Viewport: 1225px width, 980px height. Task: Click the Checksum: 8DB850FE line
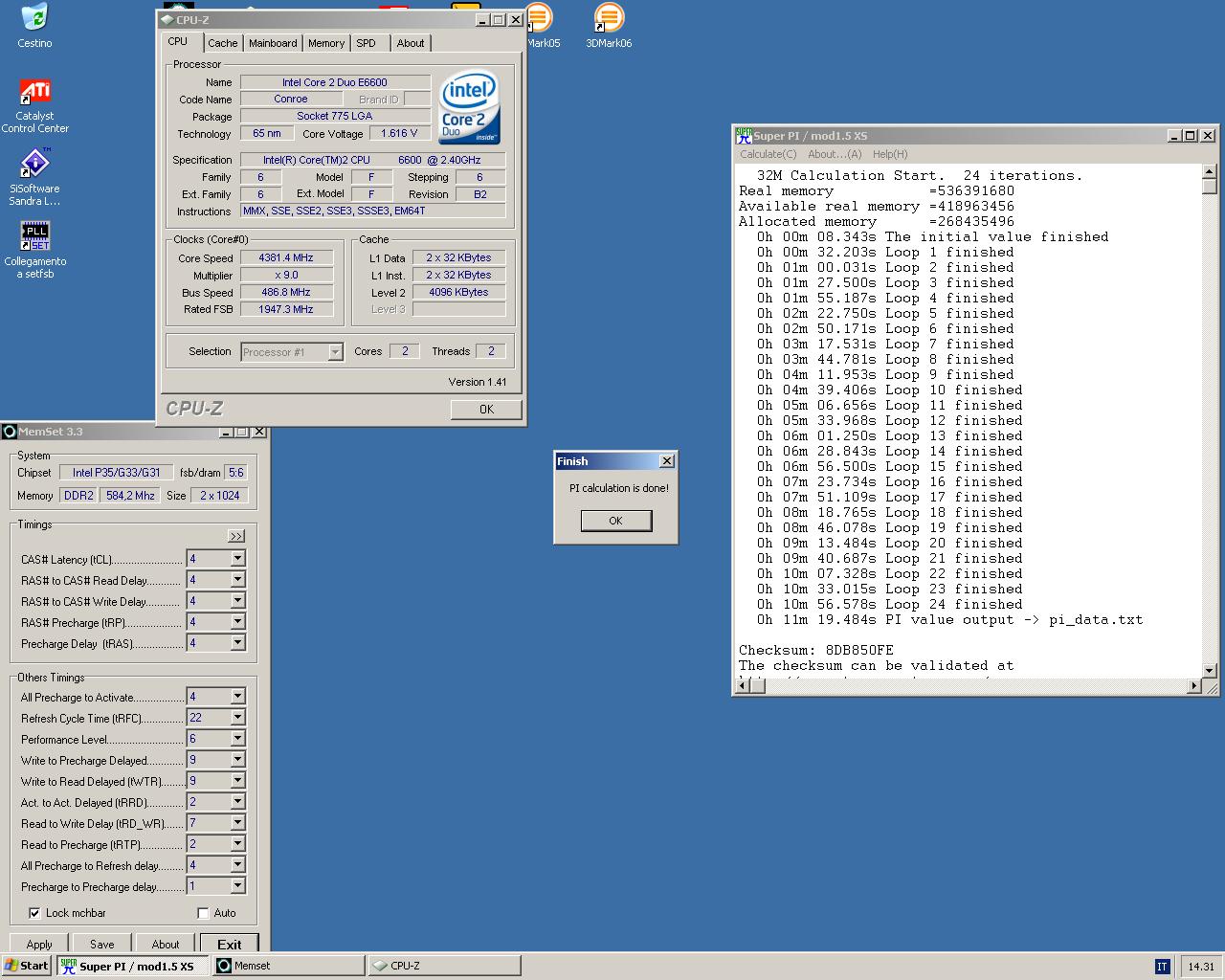tap(815, 651)
